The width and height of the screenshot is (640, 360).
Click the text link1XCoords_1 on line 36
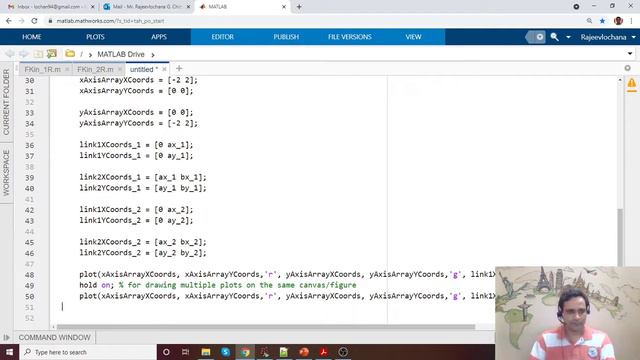tap(110, 144)
